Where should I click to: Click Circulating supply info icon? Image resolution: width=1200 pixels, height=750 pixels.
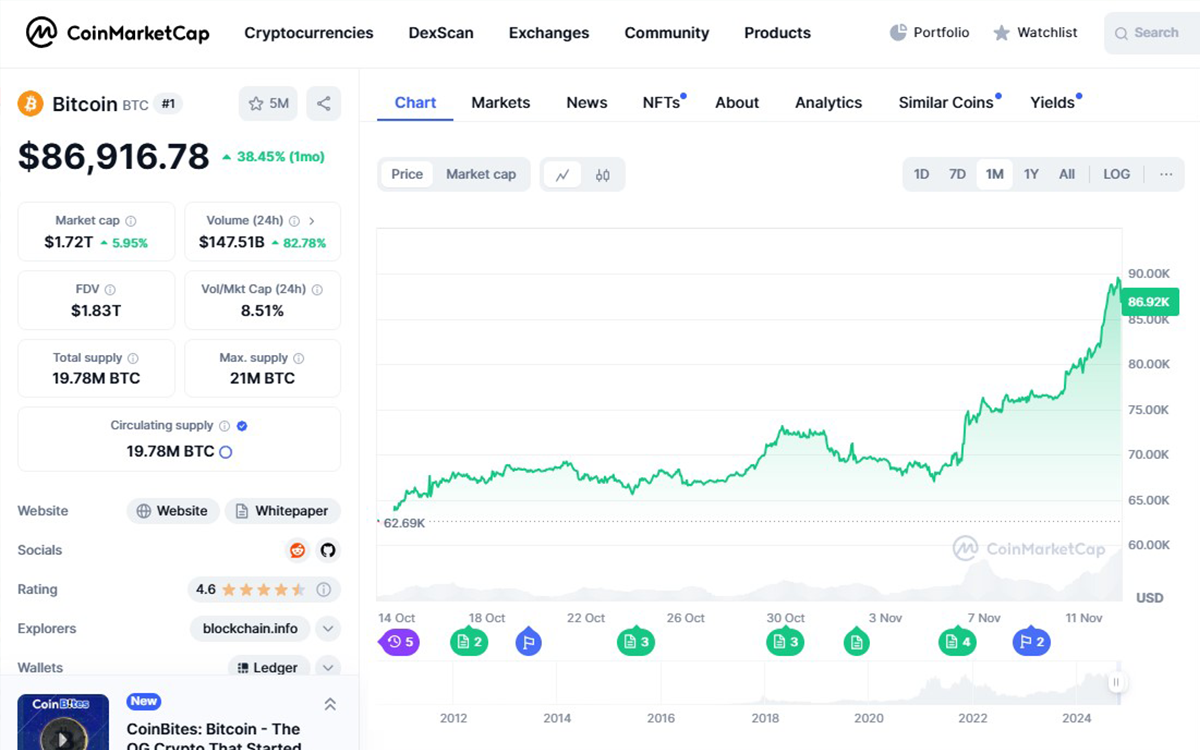(x=224, y=426)
